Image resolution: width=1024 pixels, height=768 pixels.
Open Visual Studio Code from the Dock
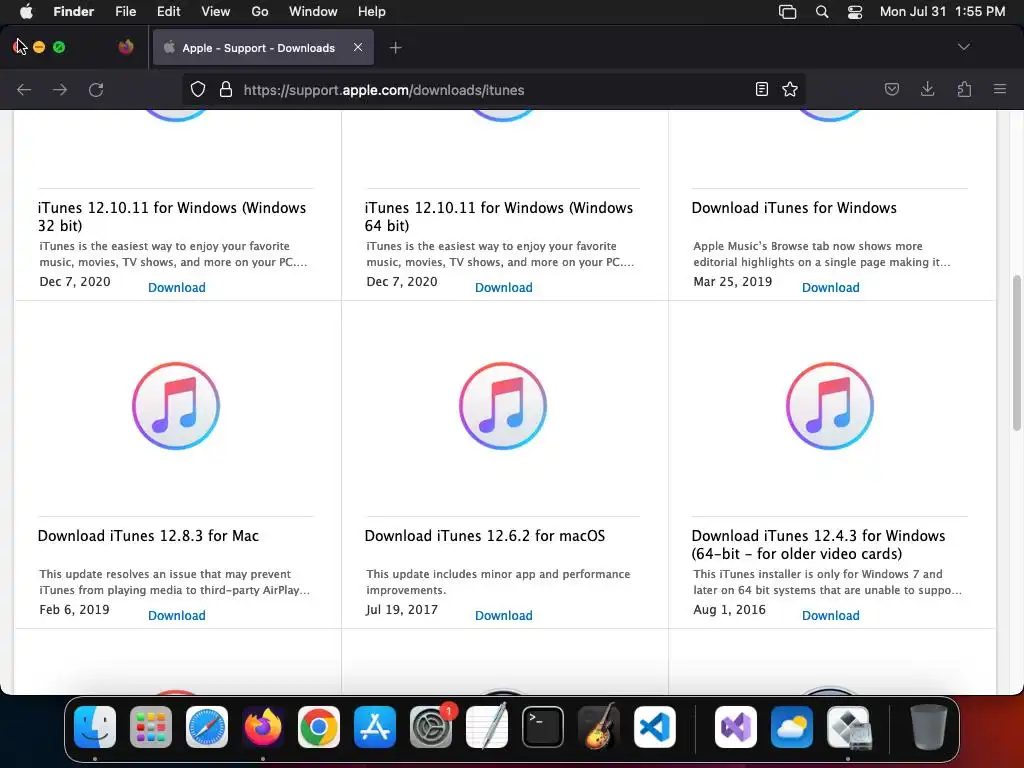tap(655, 727)
